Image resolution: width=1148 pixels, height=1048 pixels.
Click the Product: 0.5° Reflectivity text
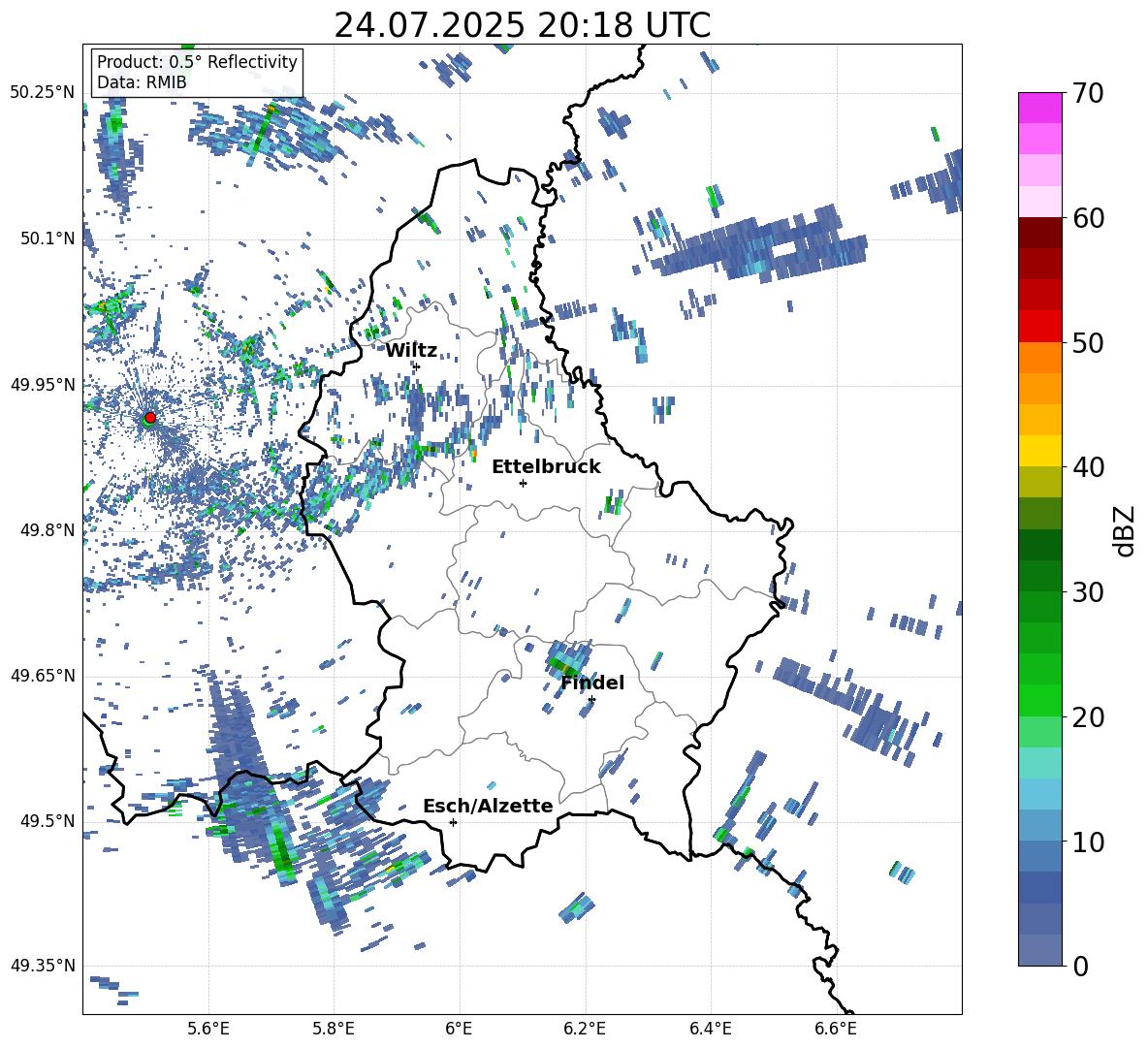(x=197, y=61)
